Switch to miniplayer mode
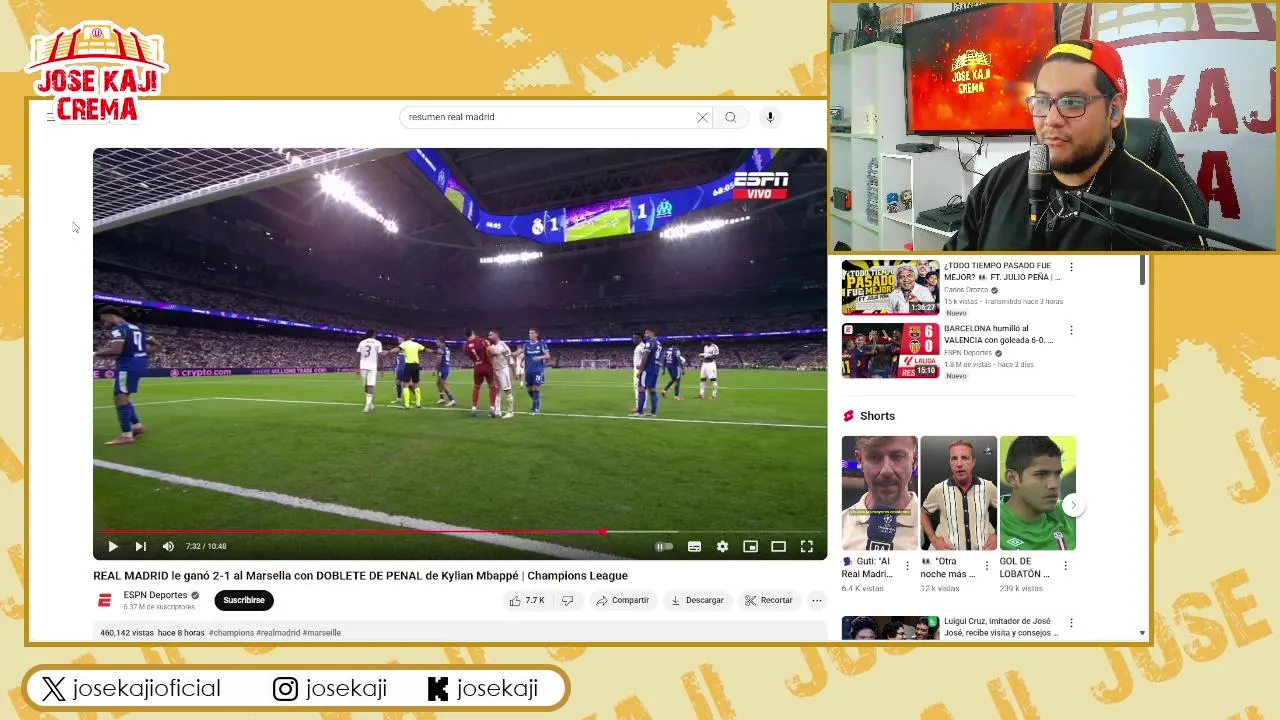 point(750,546)
